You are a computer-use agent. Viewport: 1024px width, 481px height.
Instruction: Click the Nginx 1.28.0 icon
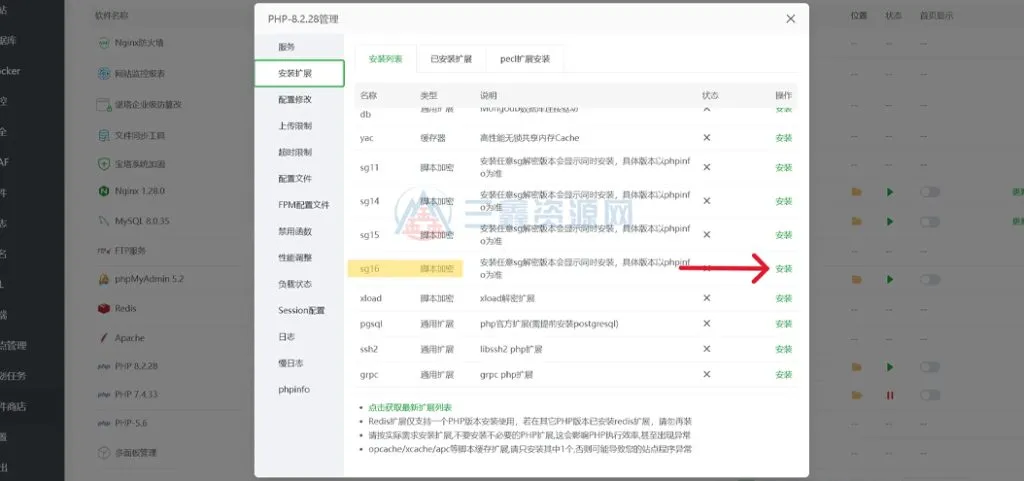click(103, 191)
